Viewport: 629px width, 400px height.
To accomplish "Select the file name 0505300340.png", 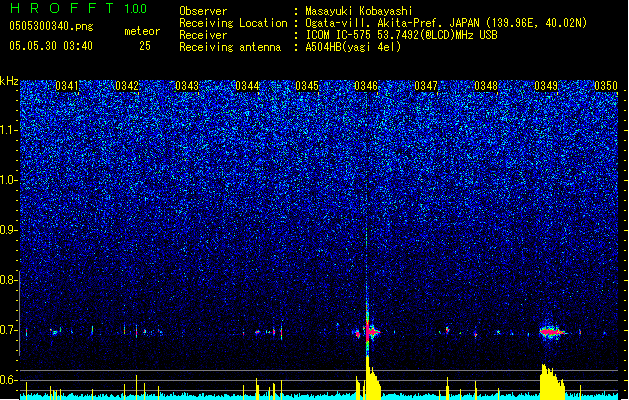I will coord(51,26).
